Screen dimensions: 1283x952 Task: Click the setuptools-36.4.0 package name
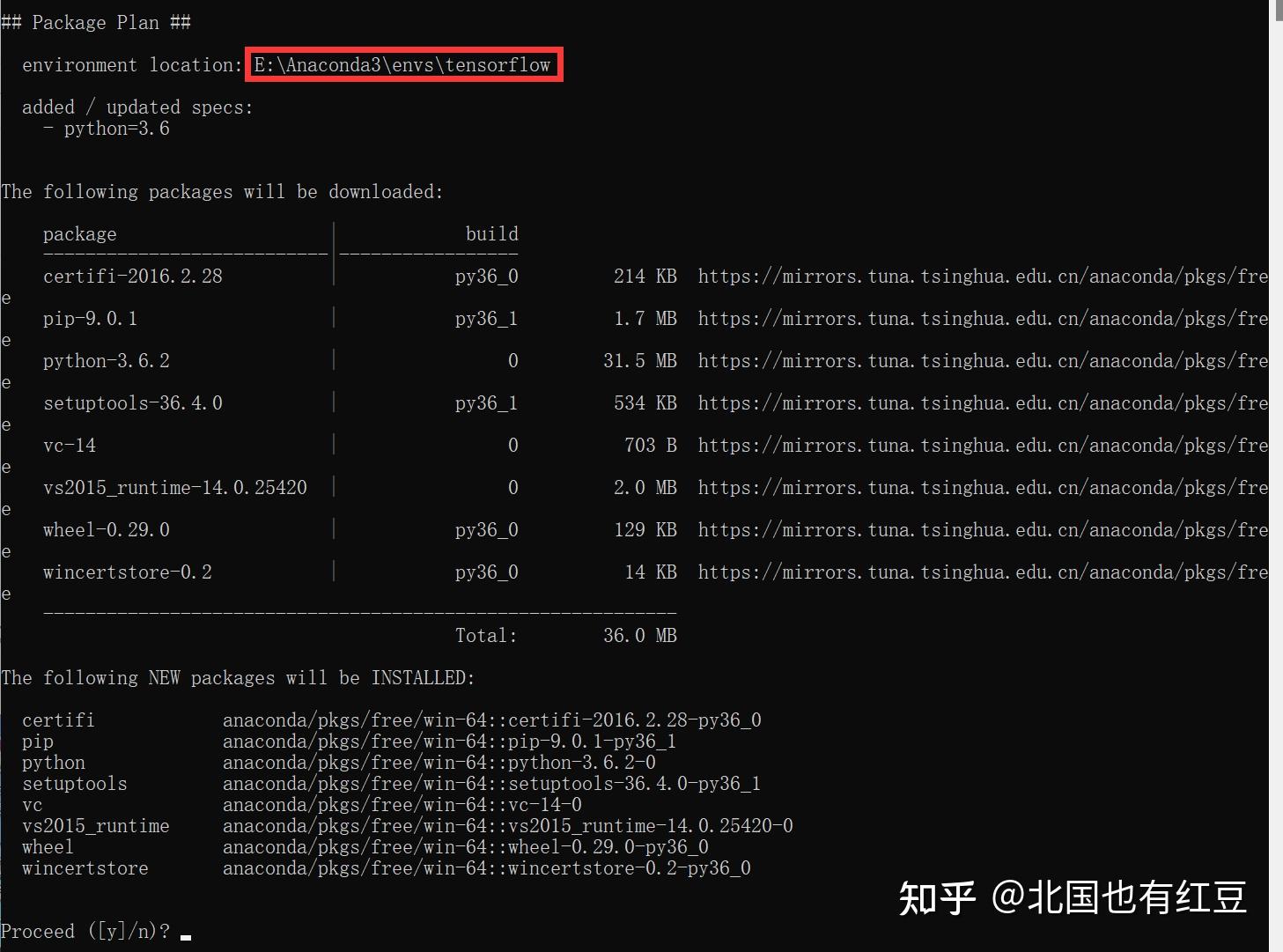point(133,402)
